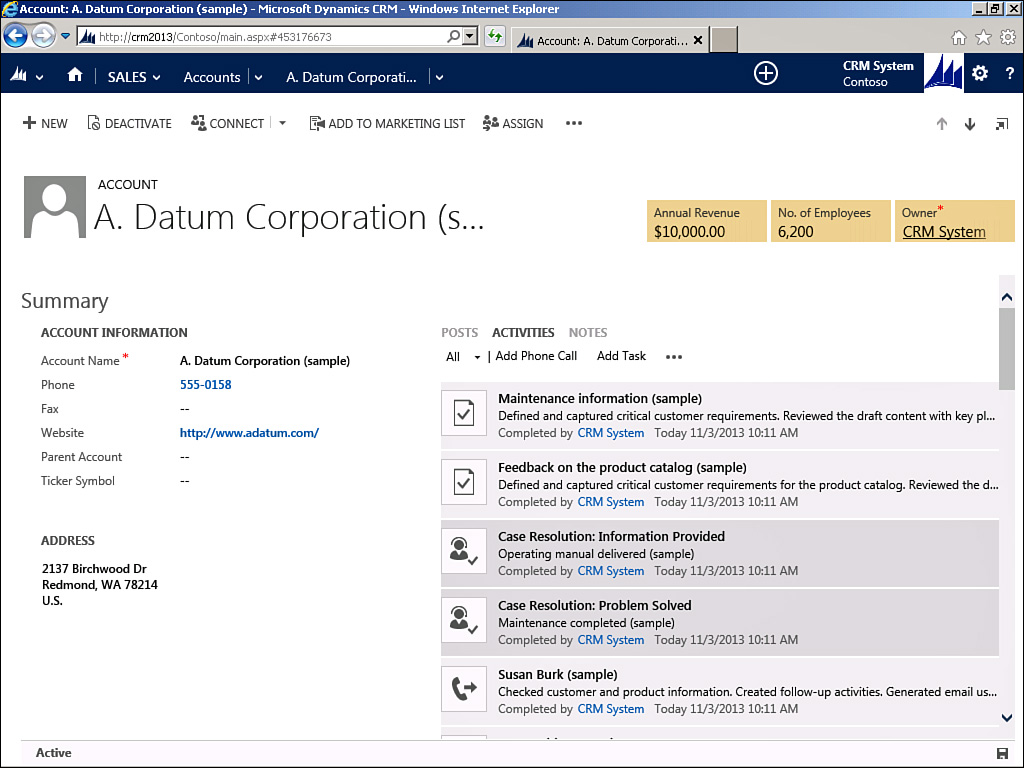This screenshot has height=768, width=1024.
Task: Expand the Accounts chevron dropdown
Action: (x=259, y=77)
